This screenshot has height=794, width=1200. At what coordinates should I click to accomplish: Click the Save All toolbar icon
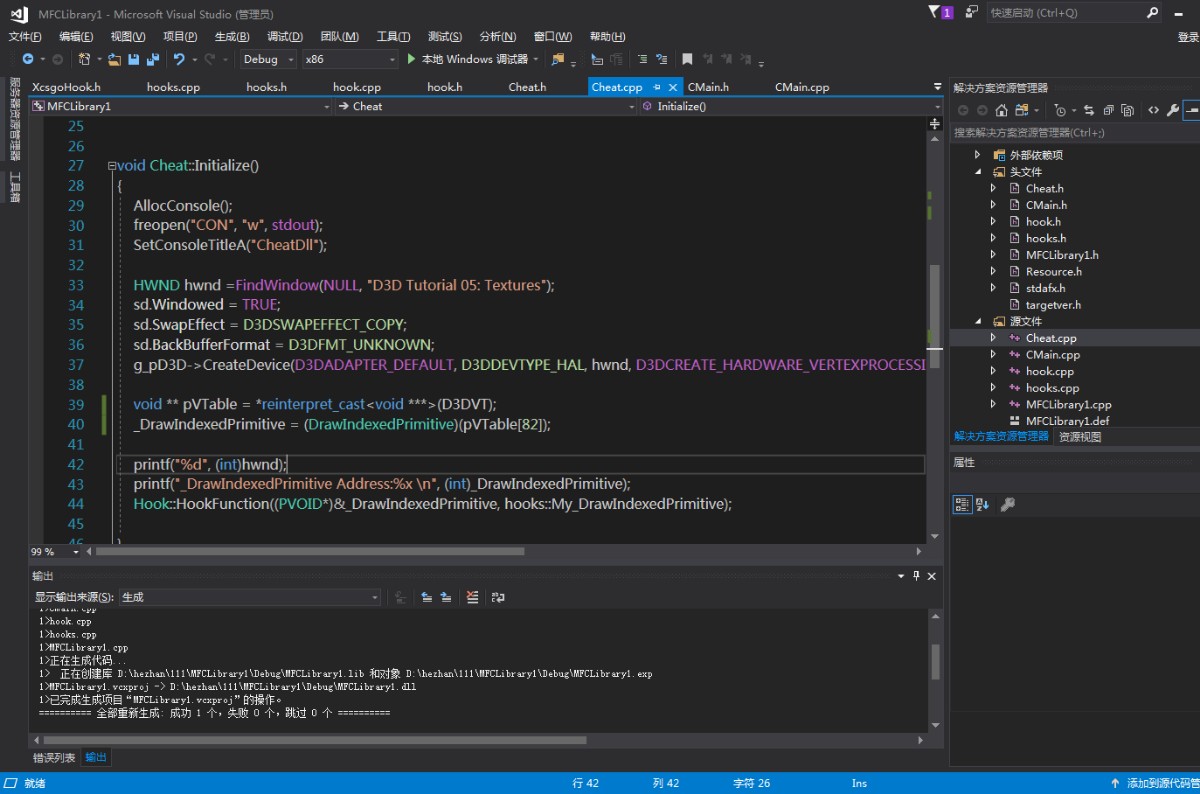(152, 59)
